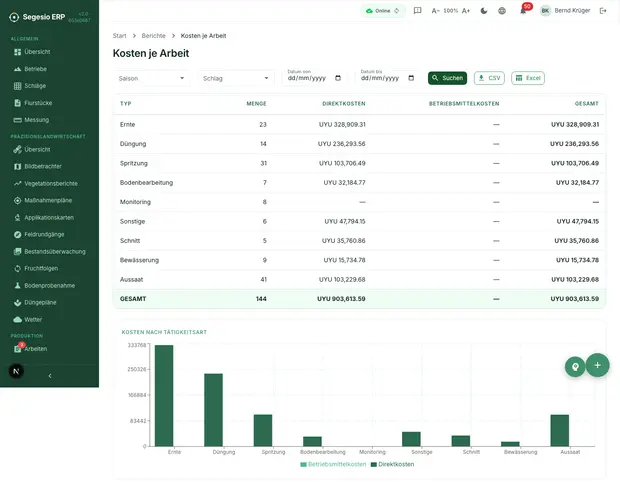The height and width of the screenshot is (490, 620).
Task: Collapse the sidebar with chevron
Action: (50, 376)
